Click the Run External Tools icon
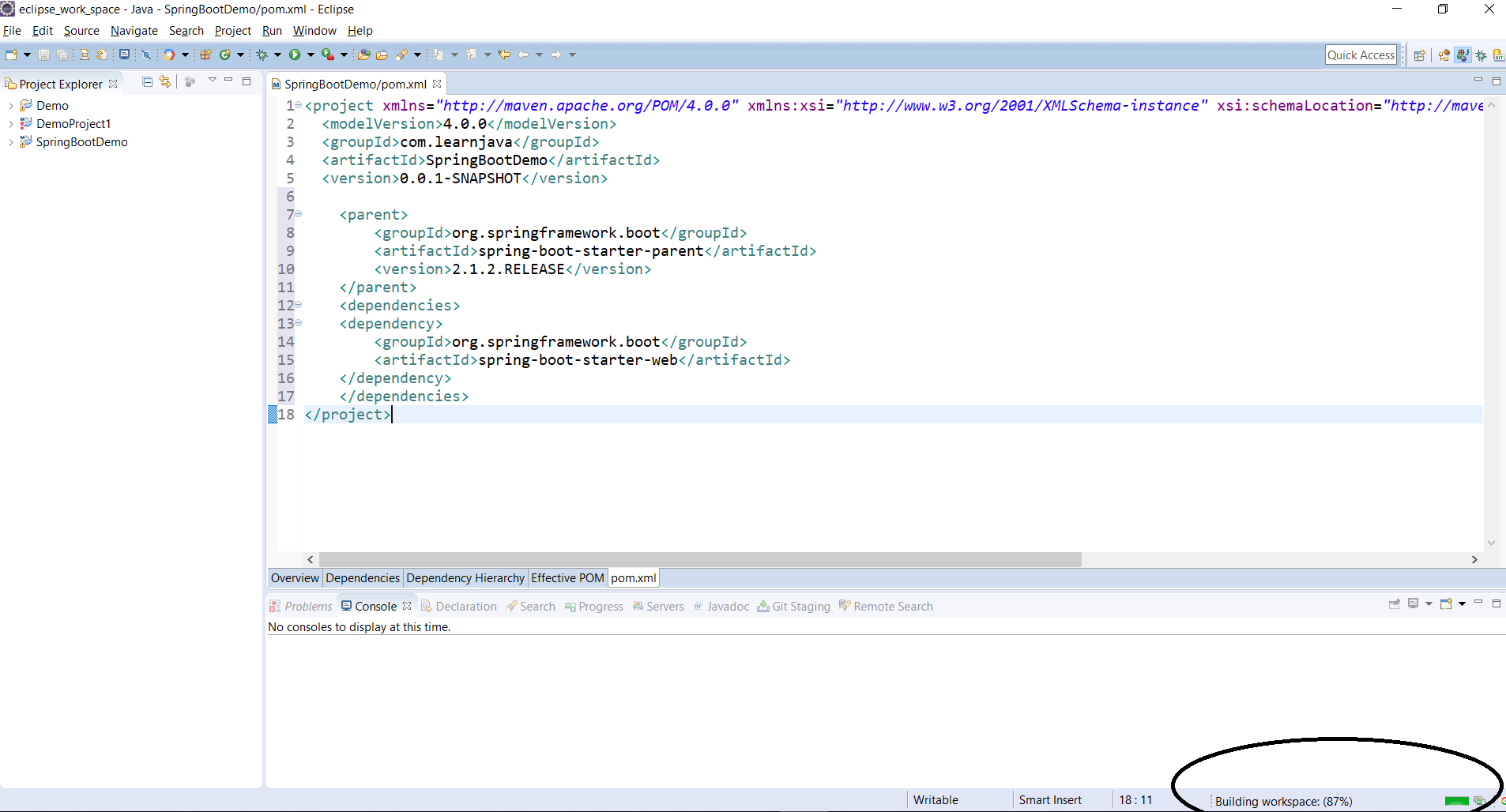The image size is (1506, 812). click(328, 55)
